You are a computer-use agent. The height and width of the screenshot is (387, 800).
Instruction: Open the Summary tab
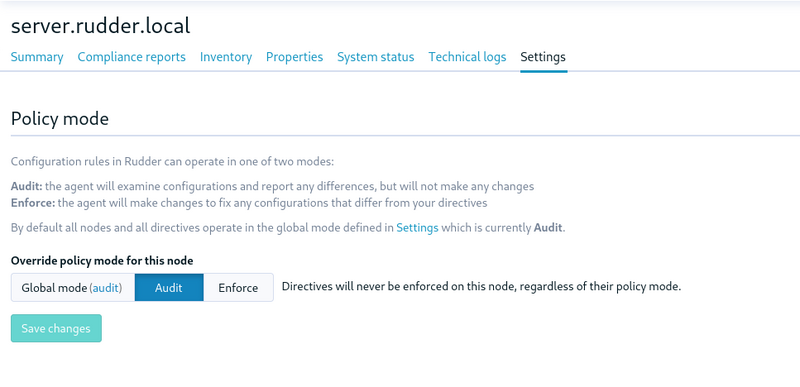click(x=37, y=57)
